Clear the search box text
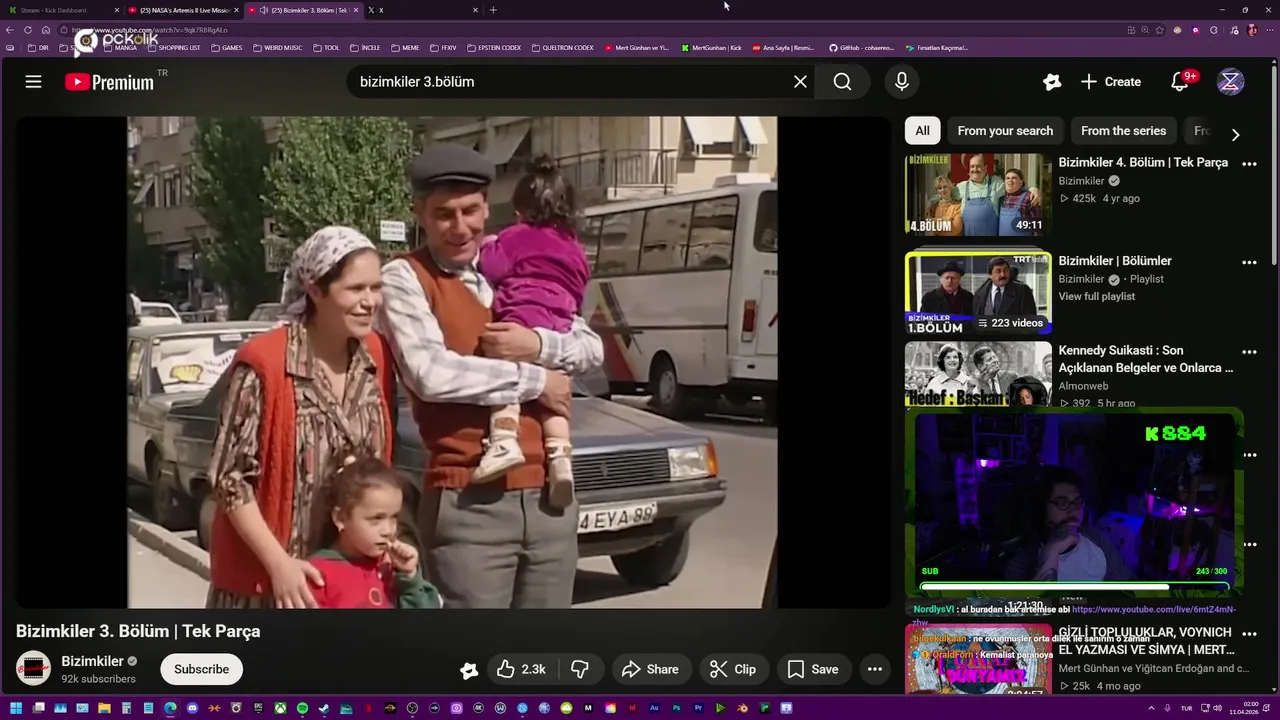The image size is (1280, 720). point(800,82)
